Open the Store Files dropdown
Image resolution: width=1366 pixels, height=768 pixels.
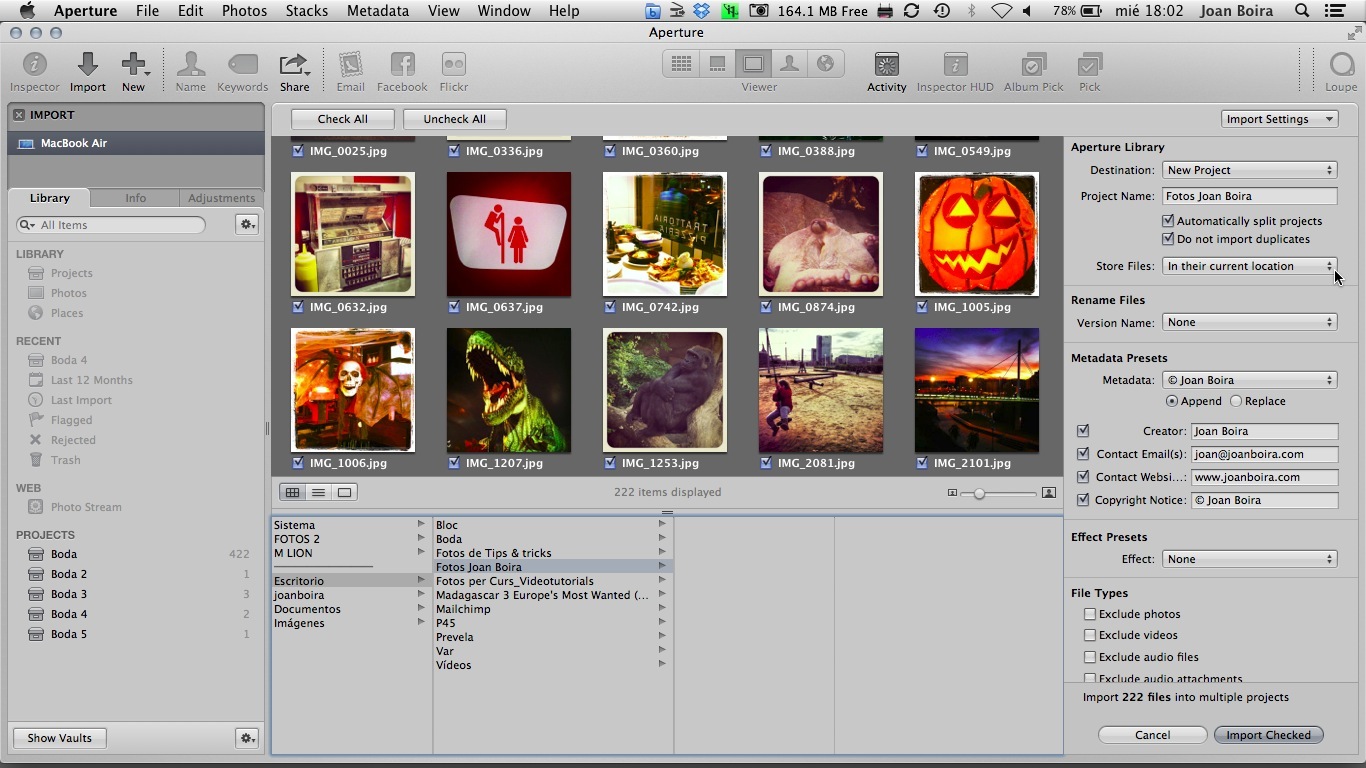(1250, 266)
